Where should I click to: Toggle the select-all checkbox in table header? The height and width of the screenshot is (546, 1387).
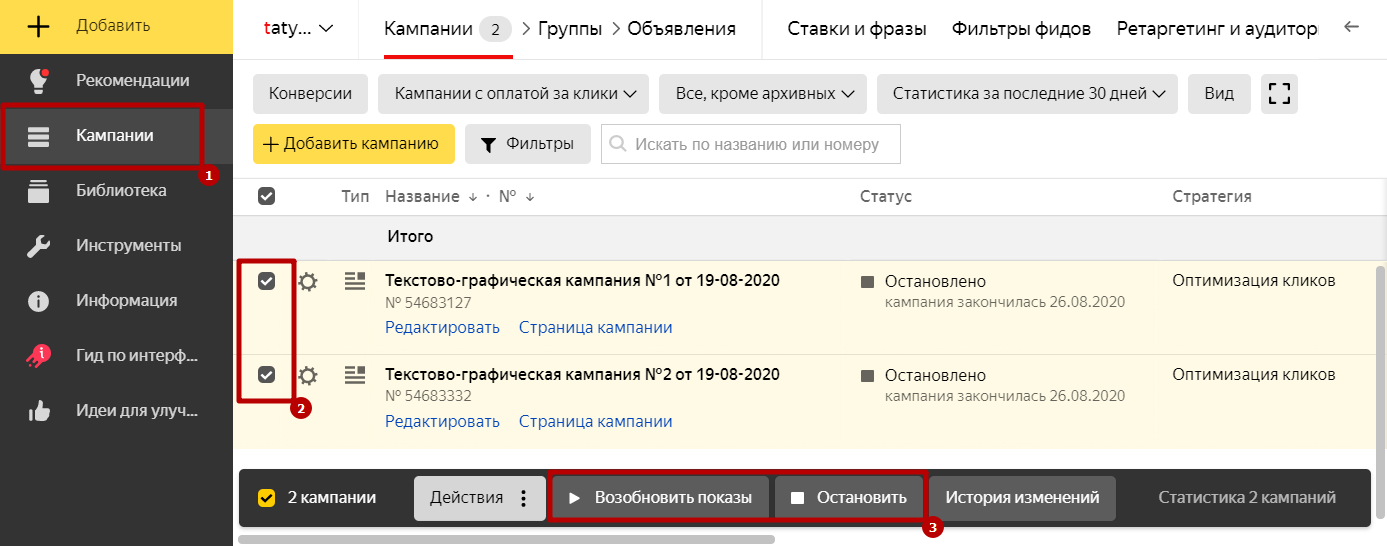pos(266,197)
